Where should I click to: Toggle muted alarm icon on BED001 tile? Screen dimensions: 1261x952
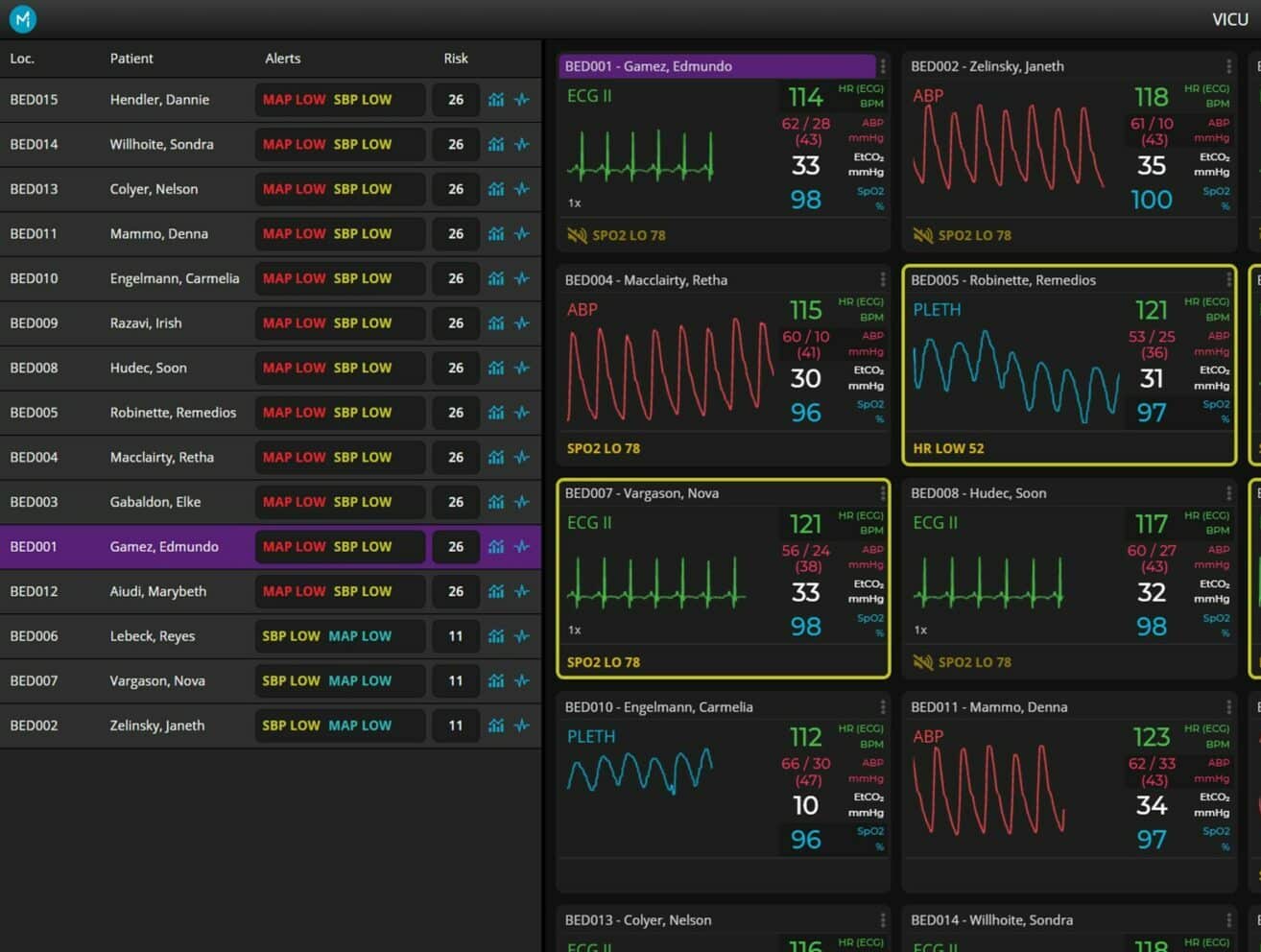coord(576,235)
